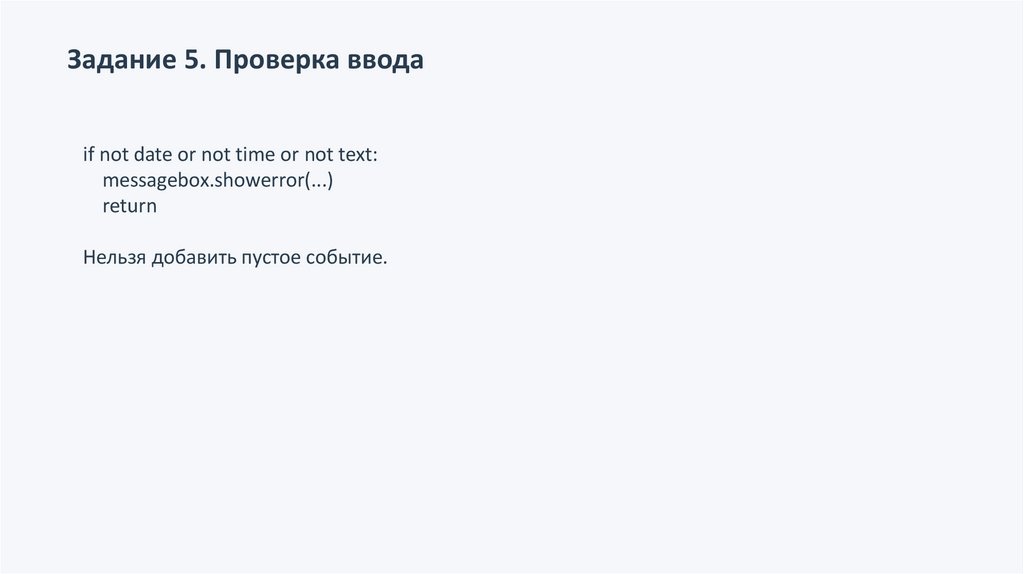Image resolution: width=1024 pixels, height=574 pixels.
Task: Click the "not" directly before "date"
Action: point(111,155)
